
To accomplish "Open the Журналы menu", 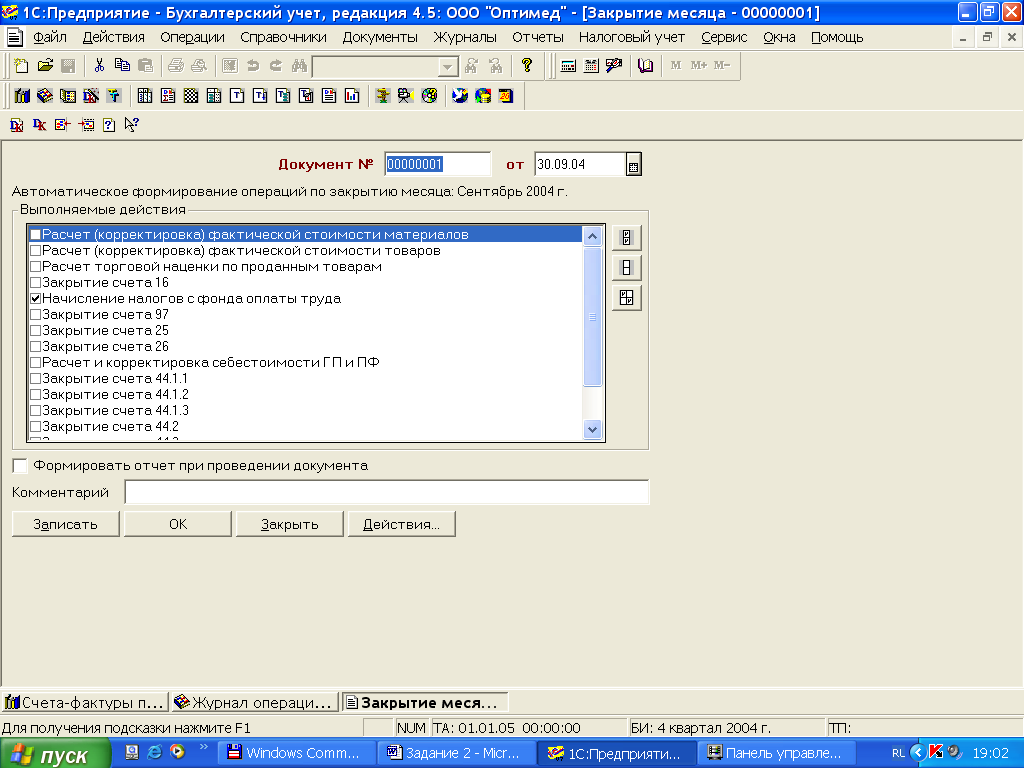I will [x=465, y=37].
